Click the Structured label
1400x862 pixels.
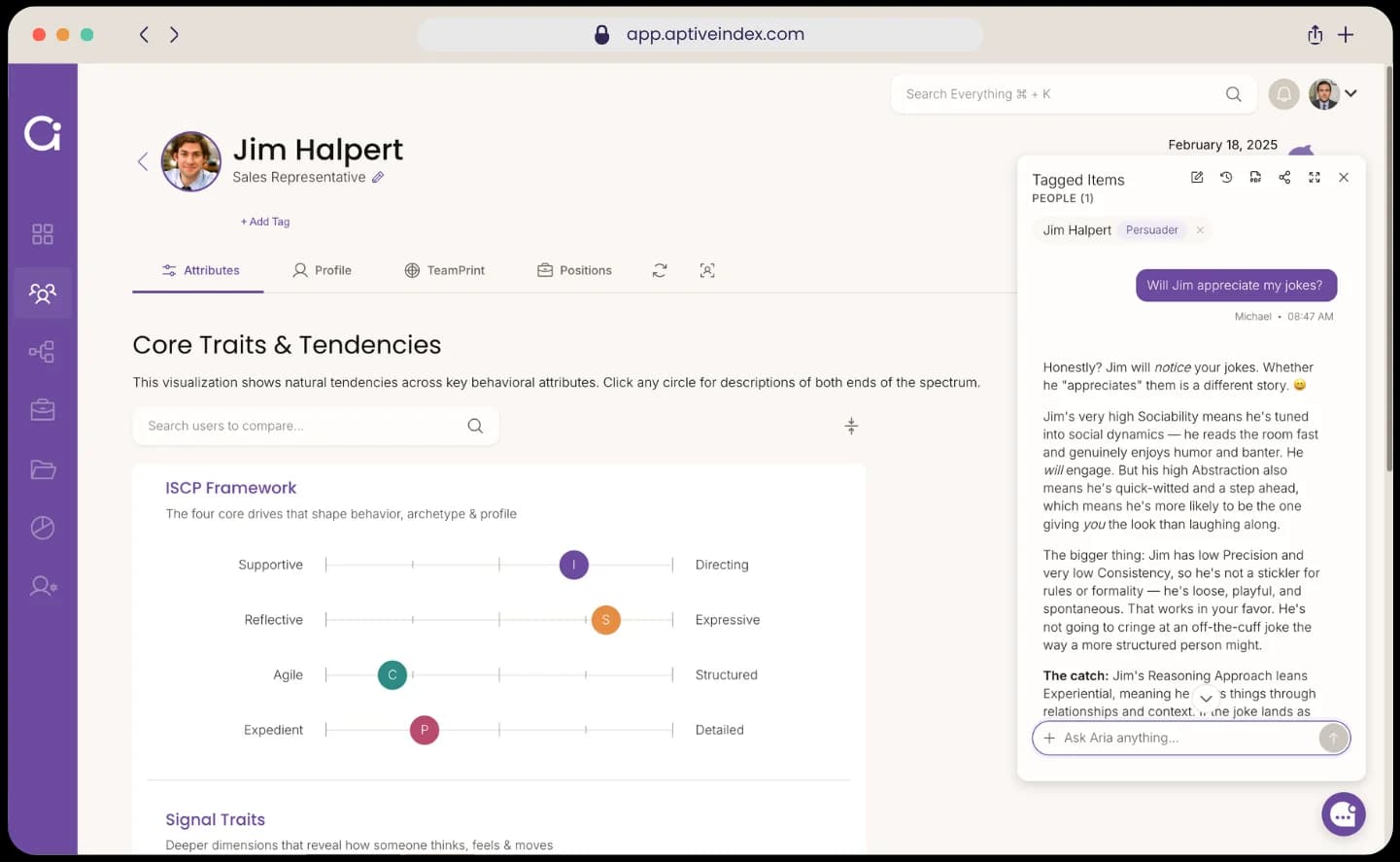[x=727, y=674]
